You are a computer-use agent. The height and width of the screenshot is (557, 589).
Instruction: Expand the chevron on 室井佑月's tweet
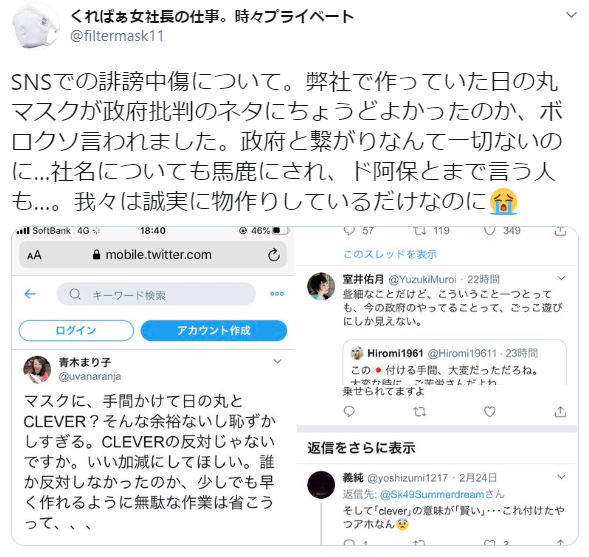pos(561,278)
